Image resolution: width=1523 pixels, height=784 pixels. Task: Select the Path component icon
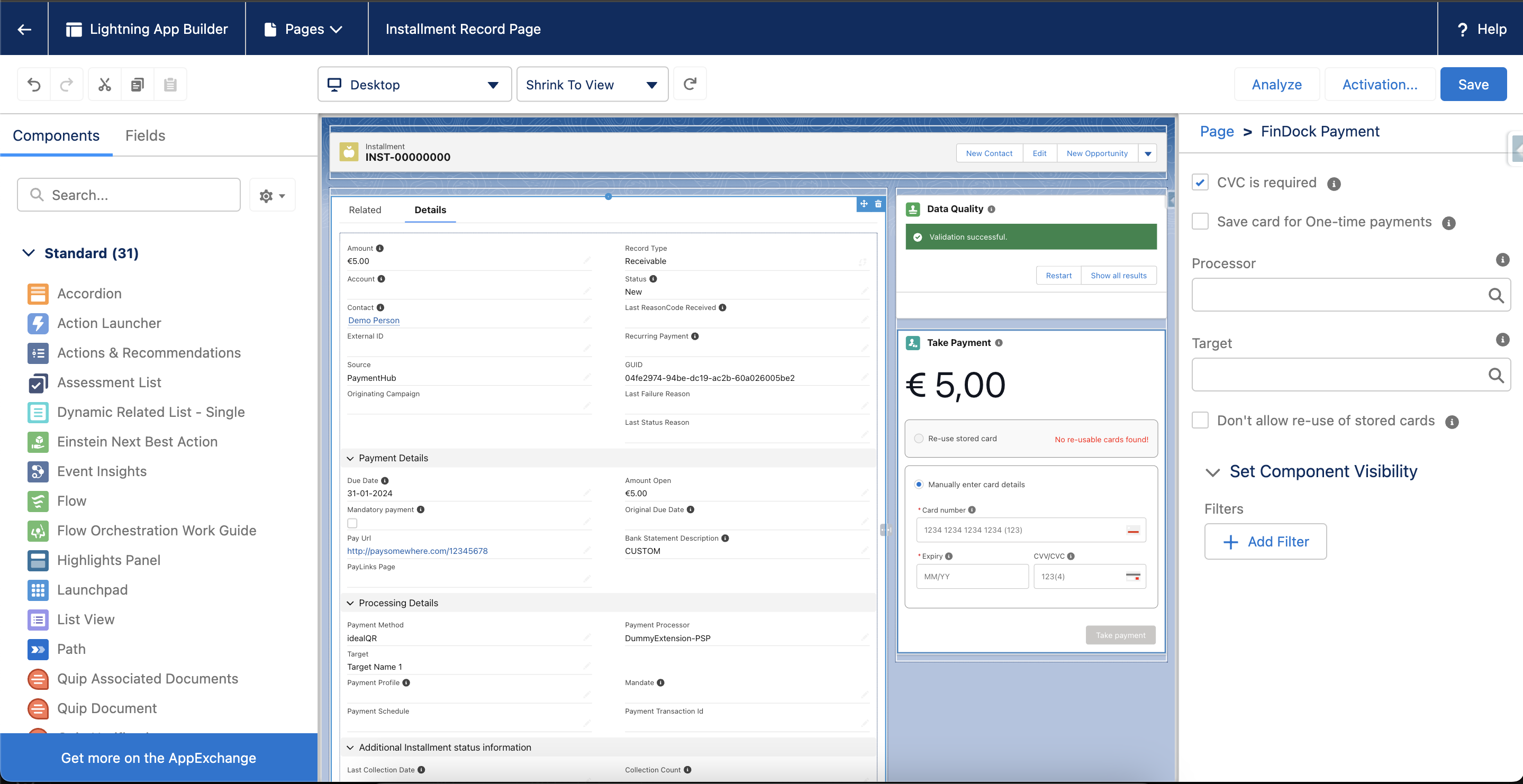(37, 649)
